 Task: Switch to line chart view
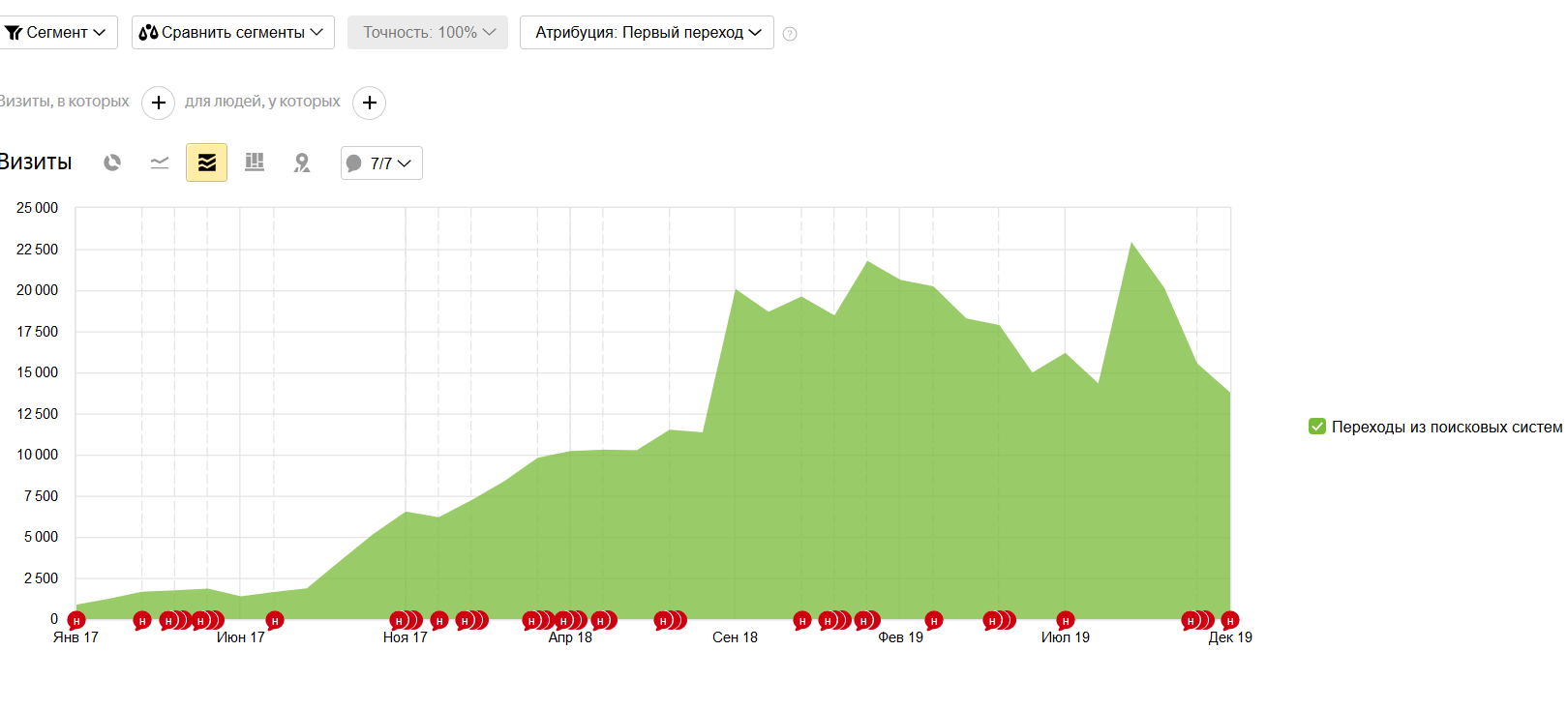pyautogui.click(x=160, y=163)
